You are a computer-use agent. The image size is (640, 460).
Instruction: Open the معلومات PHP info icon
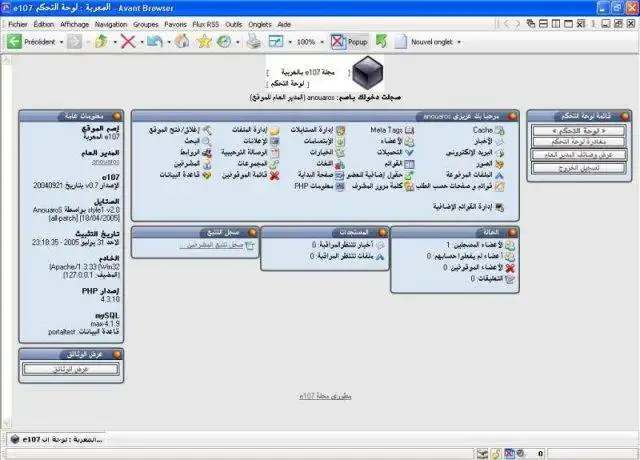tap(340, 187)
